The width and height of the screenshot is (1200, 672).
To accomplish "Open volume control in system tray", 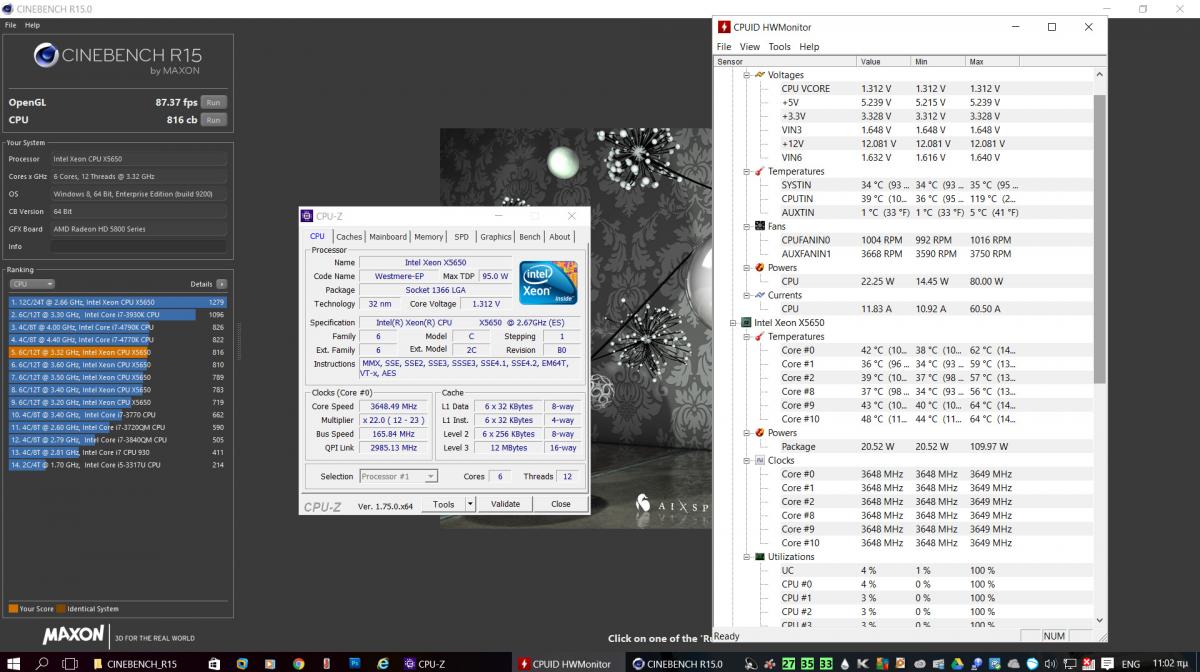I will coord(1049,663).
